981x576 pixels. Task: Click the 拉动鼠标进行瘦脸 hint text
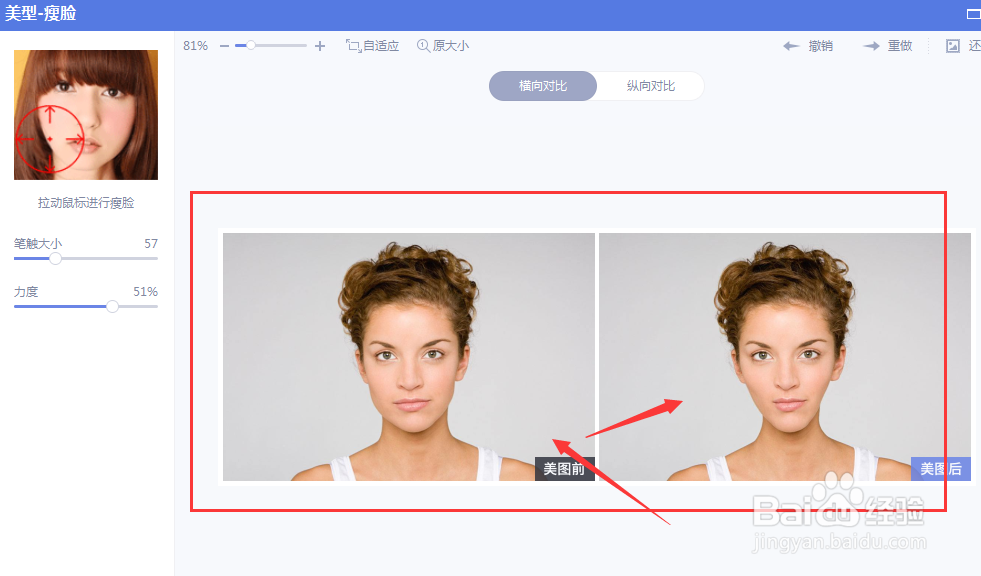coord(86,203)
